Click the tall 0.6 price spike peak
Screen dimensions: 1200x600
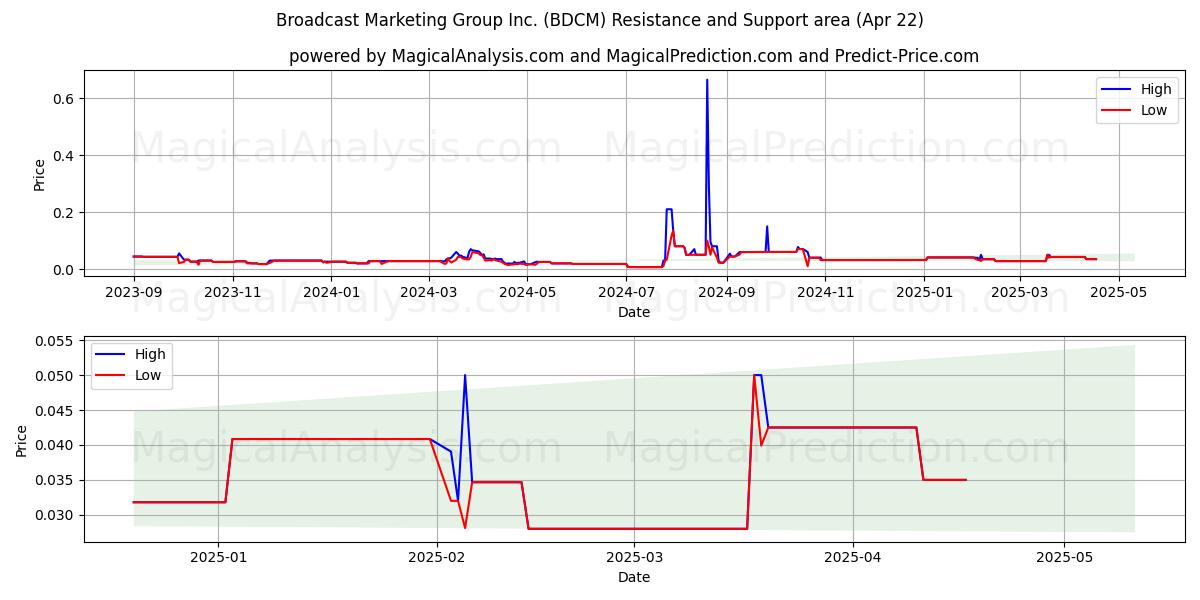[x=707, y=80]
